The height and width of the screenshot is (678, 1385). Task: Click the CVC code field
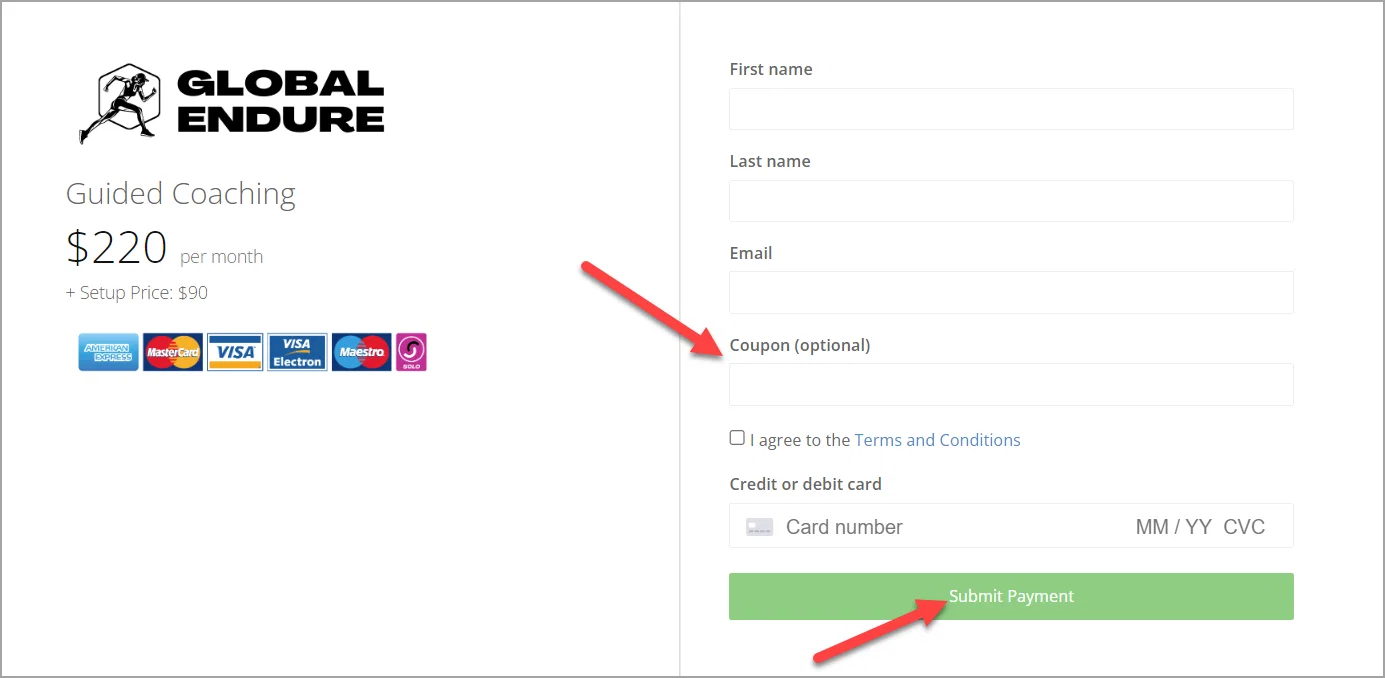(x=1244, y=527)
